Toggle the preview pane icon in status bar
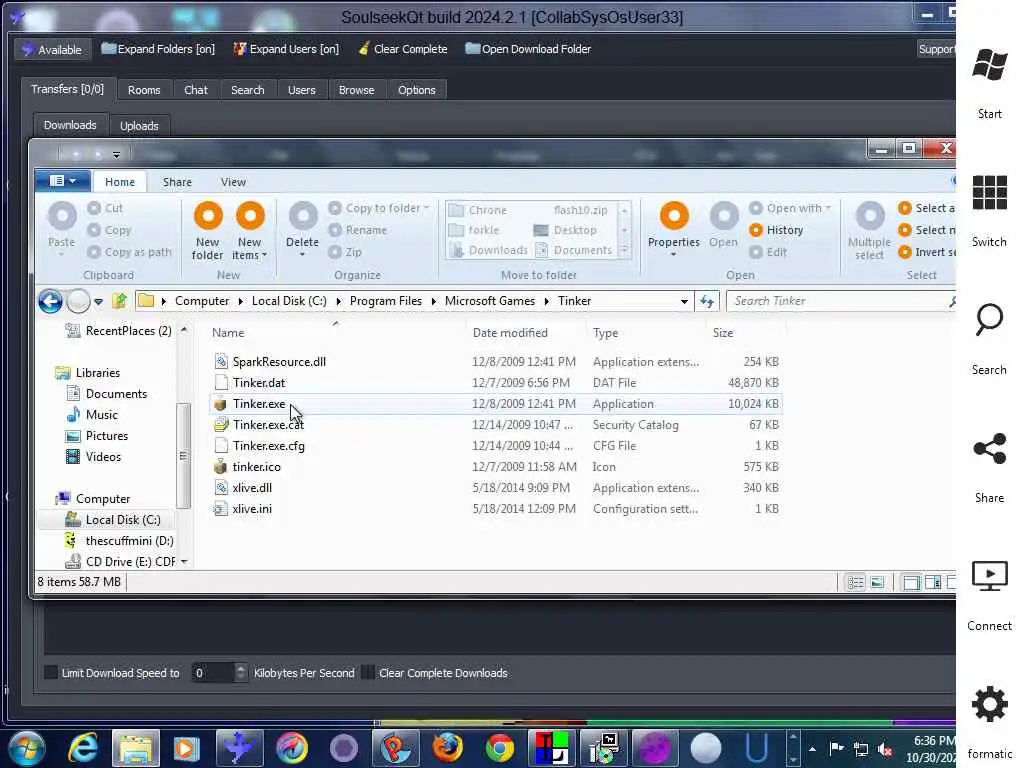This screenshot has height=768, width=1024. click(x=933, y=582)
